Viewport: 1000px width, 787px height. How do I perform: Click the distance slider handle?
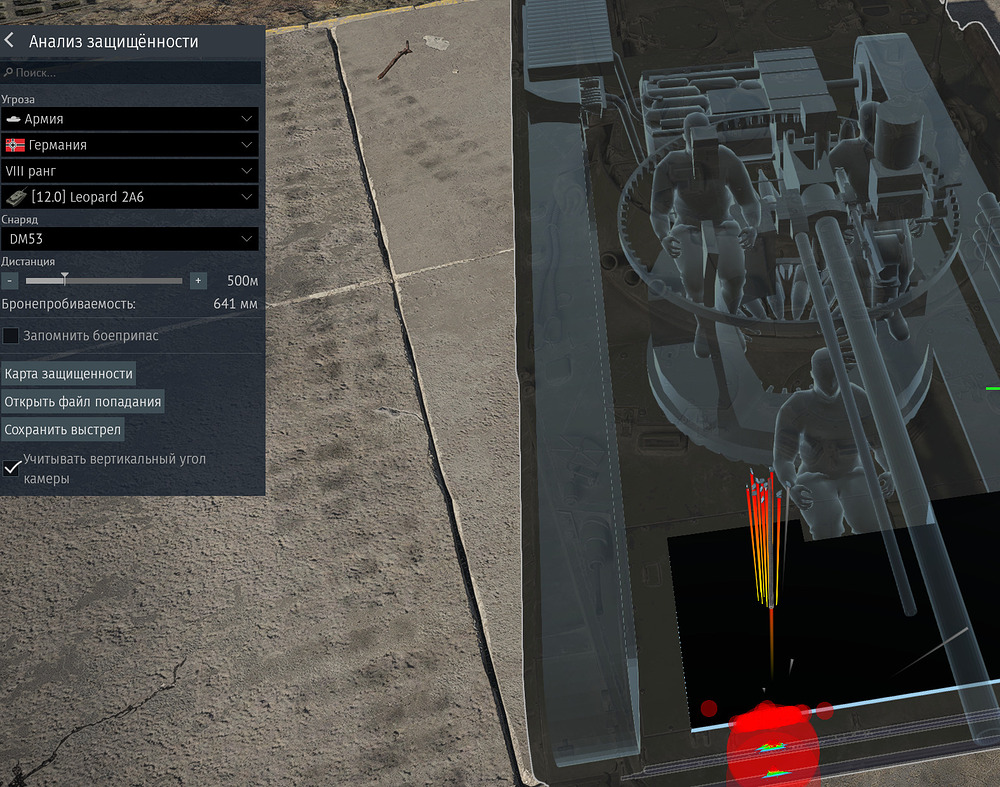tap(64, 279)
